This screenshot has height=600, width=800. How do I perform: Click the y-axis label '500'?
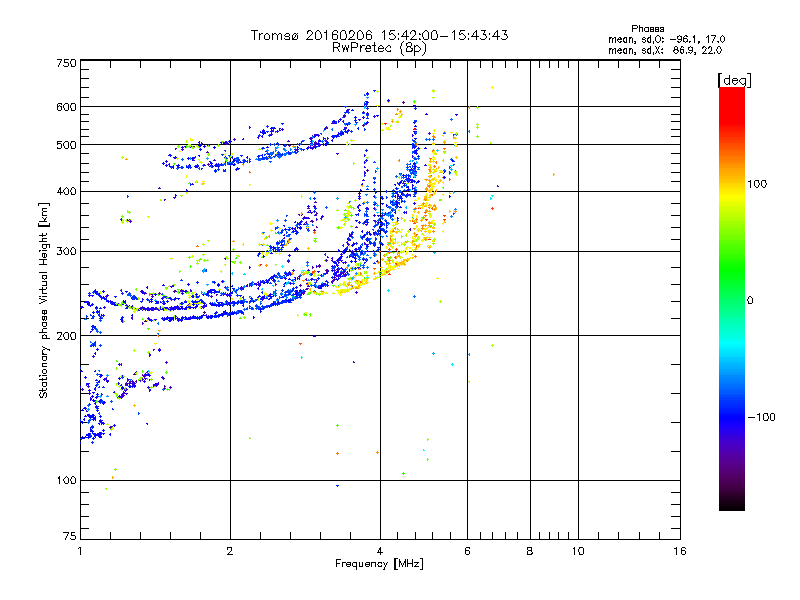coord(66,145)
